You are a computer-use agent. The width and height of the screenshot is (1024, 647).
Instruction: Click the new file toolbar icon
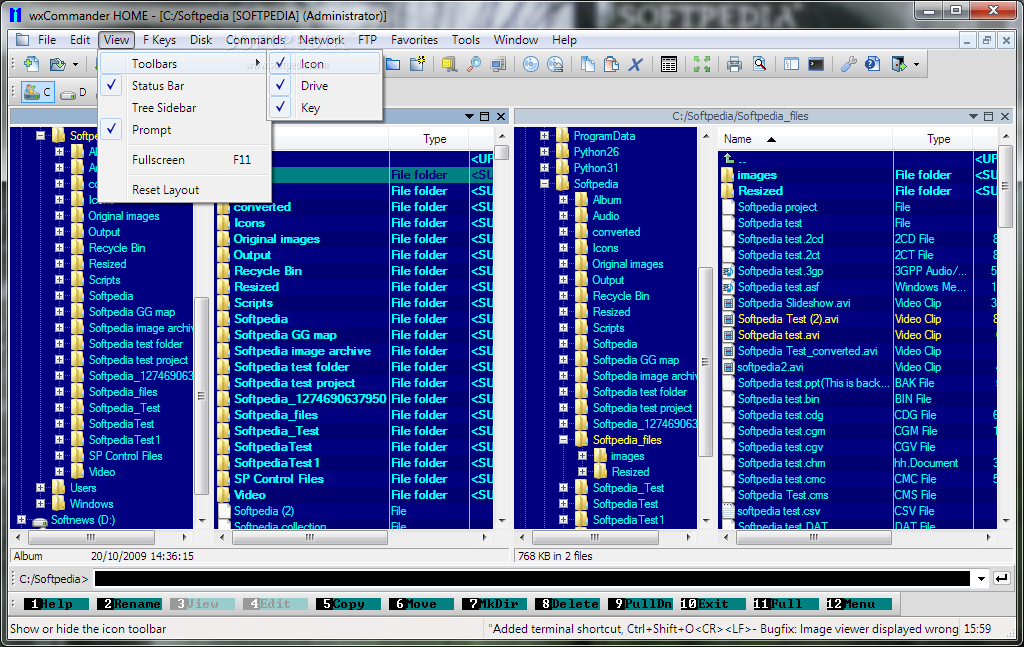[31, 64]
